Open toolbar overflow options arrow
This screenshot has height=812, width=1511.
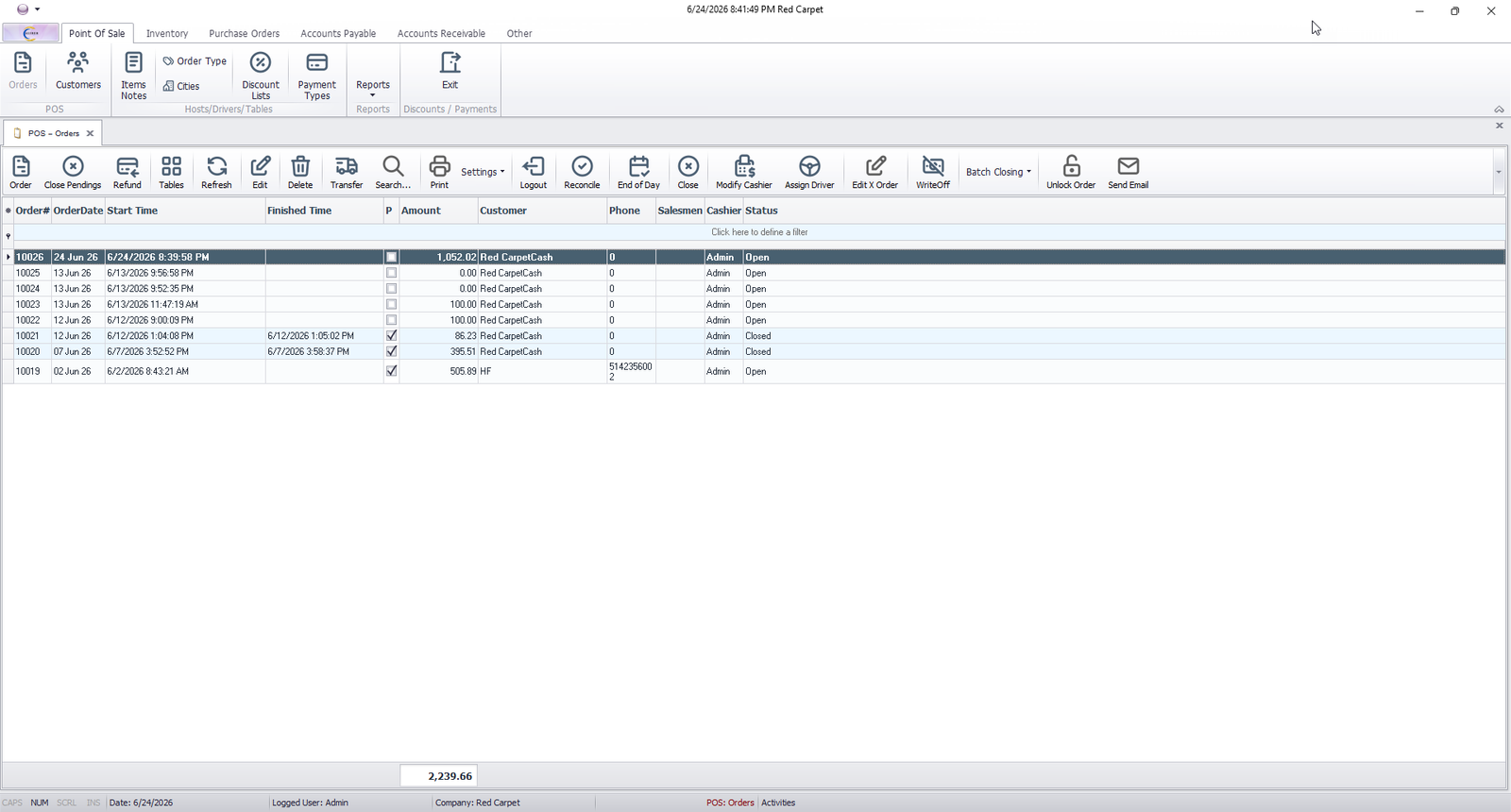(1499, 173)
